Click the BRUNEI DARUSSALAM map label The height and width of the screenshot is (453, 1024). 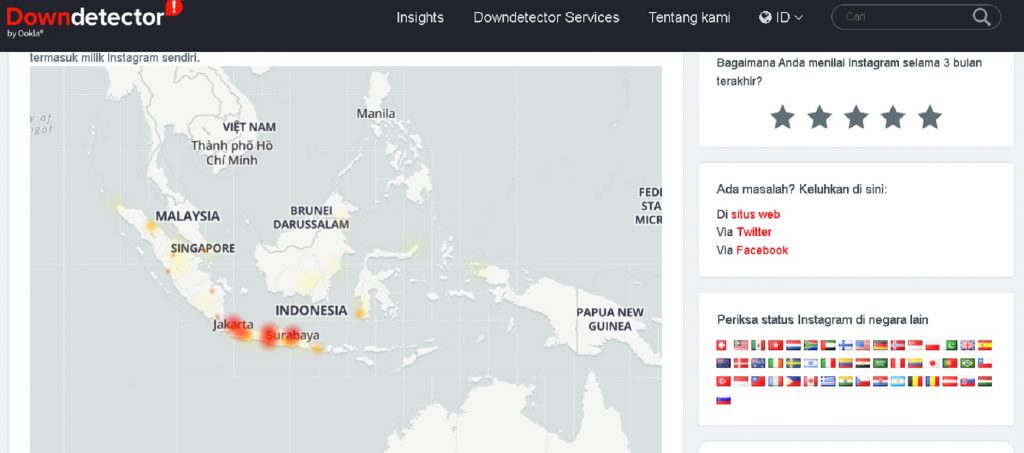click(x=311, y=217)
